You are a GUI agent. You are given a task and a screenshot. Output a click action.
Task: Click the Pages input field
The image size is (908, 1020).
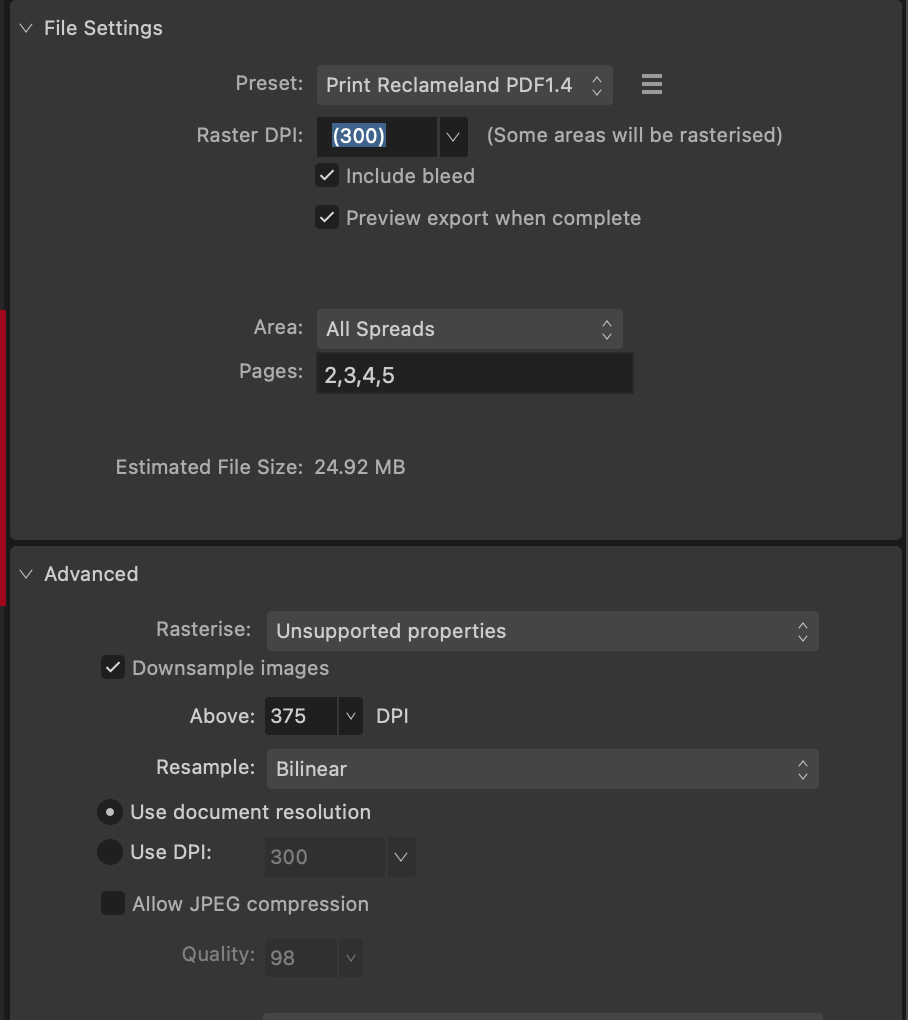point(475,374)
